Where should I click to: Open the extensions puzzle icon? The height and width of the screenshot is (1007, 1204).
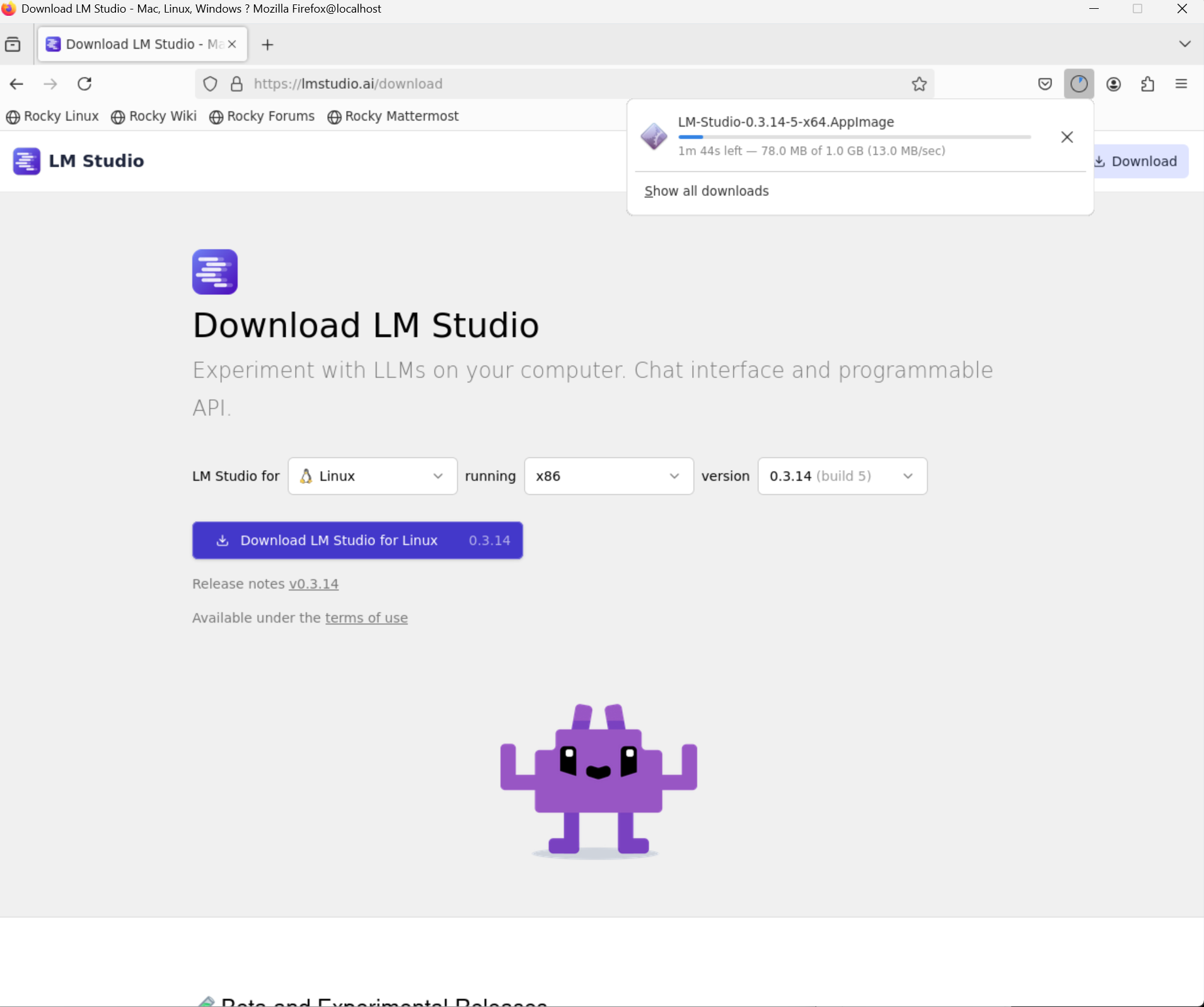pyautogui.click(x=1147, y=84)
